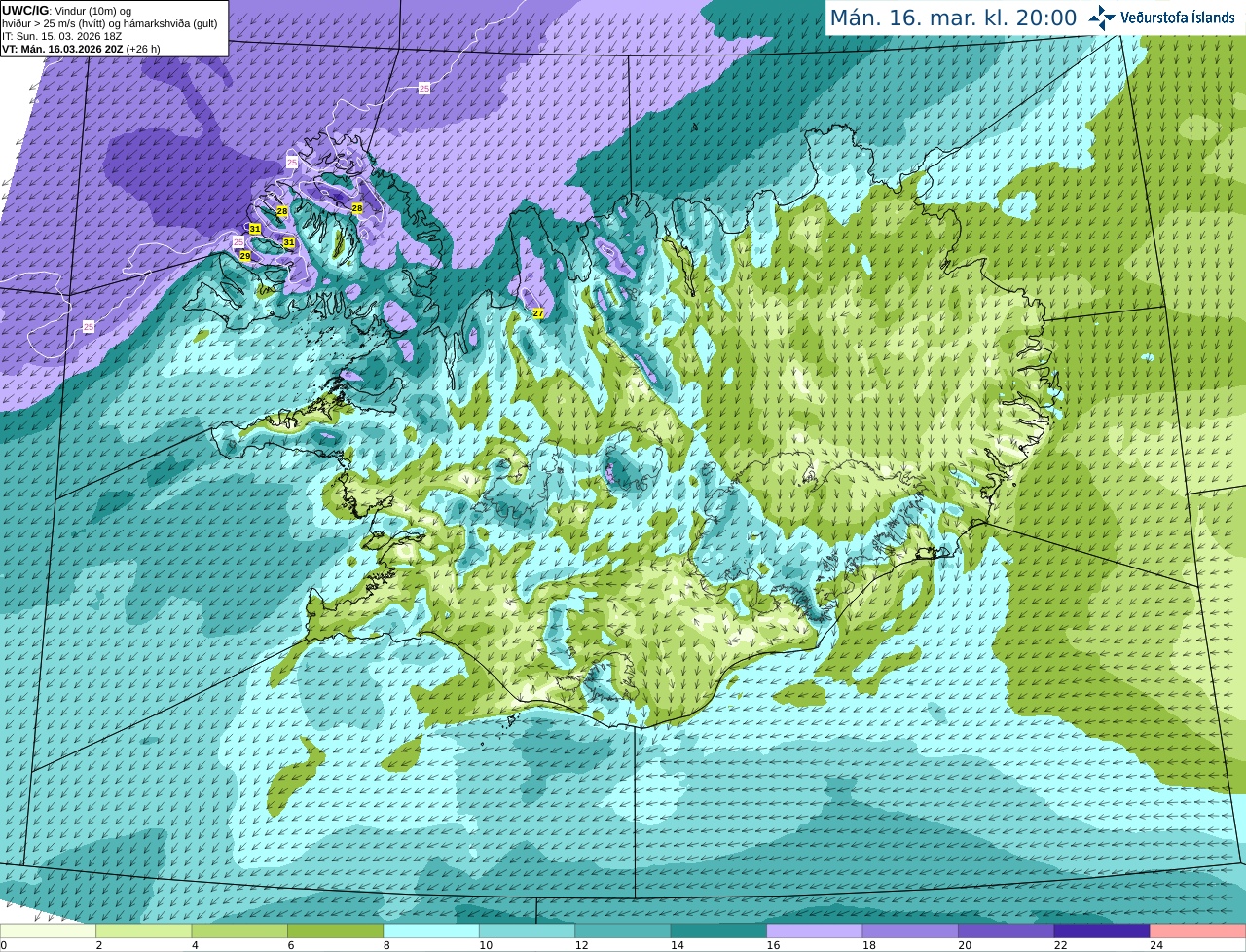Click the yellow gust label 29
This screenshot has width=1246, height=952.
(245, 256)
